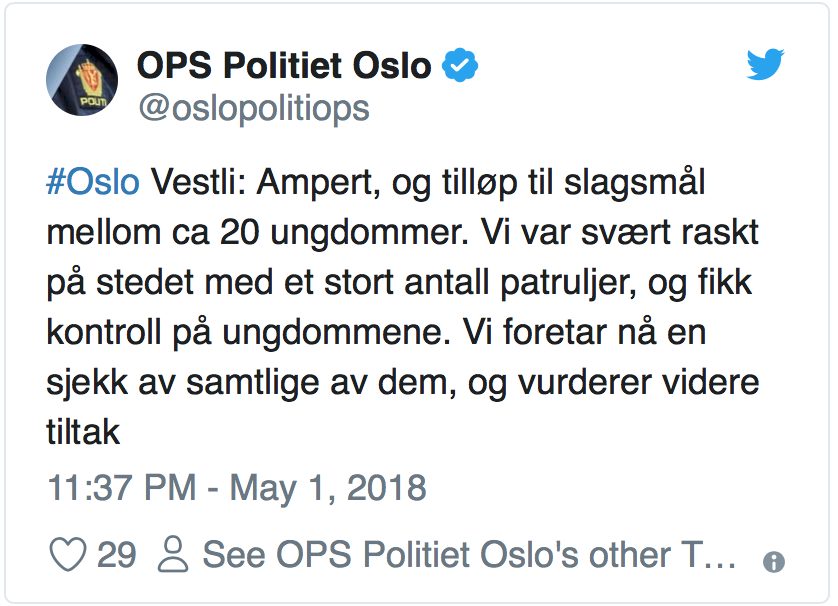
Task: Visit the @oslopolitiops handle
Action: click(x=253, y=107)
